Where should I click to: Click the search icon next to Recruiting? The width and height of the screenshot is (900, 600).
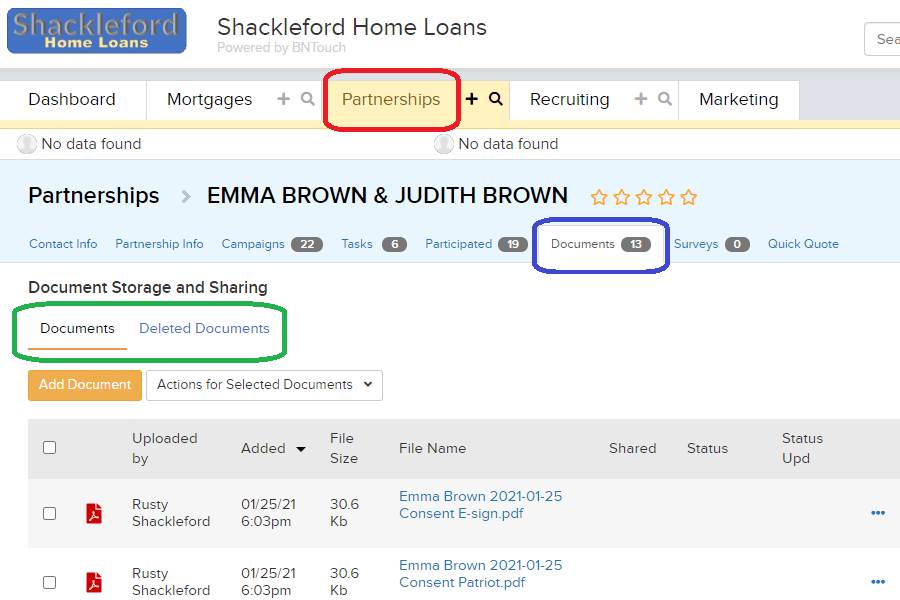[x=665, y=99]
